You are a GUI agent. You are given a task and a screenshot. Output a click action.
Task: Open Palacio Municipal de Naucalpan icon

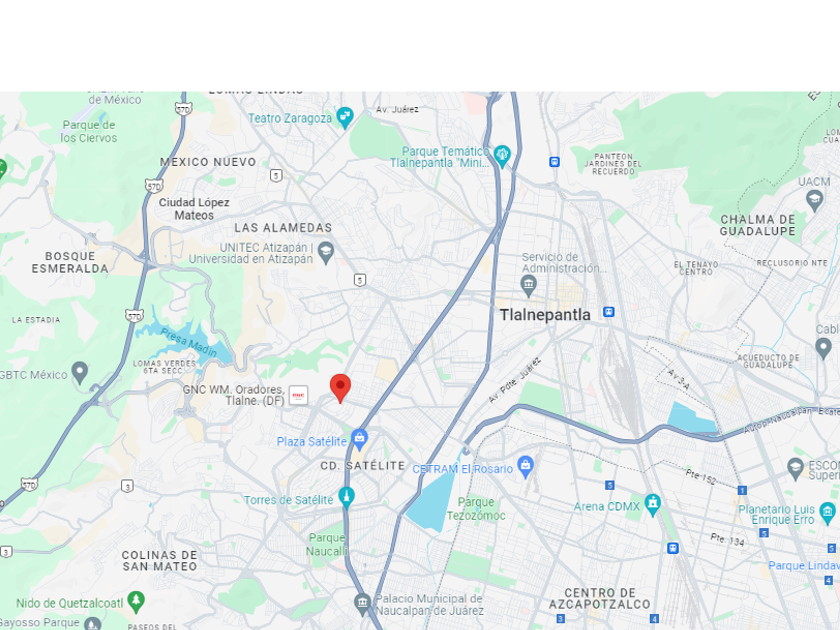point(363,603)
